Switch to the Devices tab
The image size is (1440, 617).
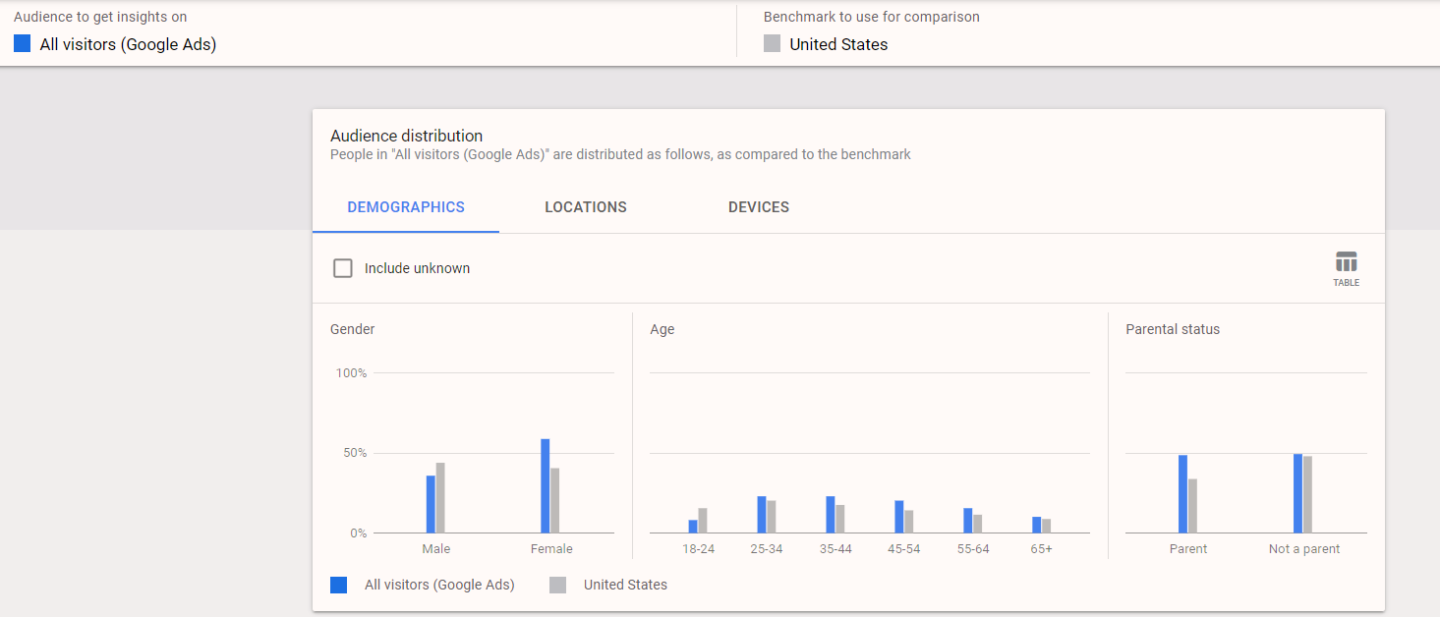pyautogui.click(x=758, y=207)
